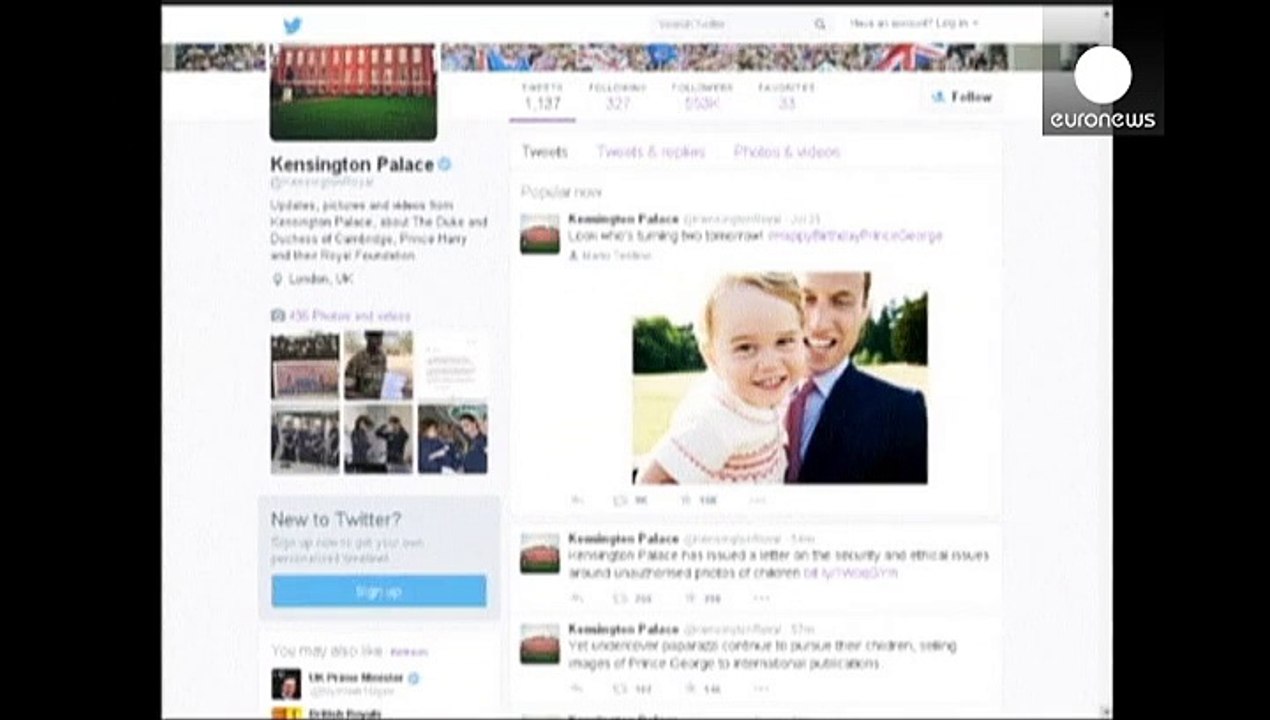Click the avatar on the birthday tweet
The height and width of the screenshot is (720, 1270).
point(540,234)
